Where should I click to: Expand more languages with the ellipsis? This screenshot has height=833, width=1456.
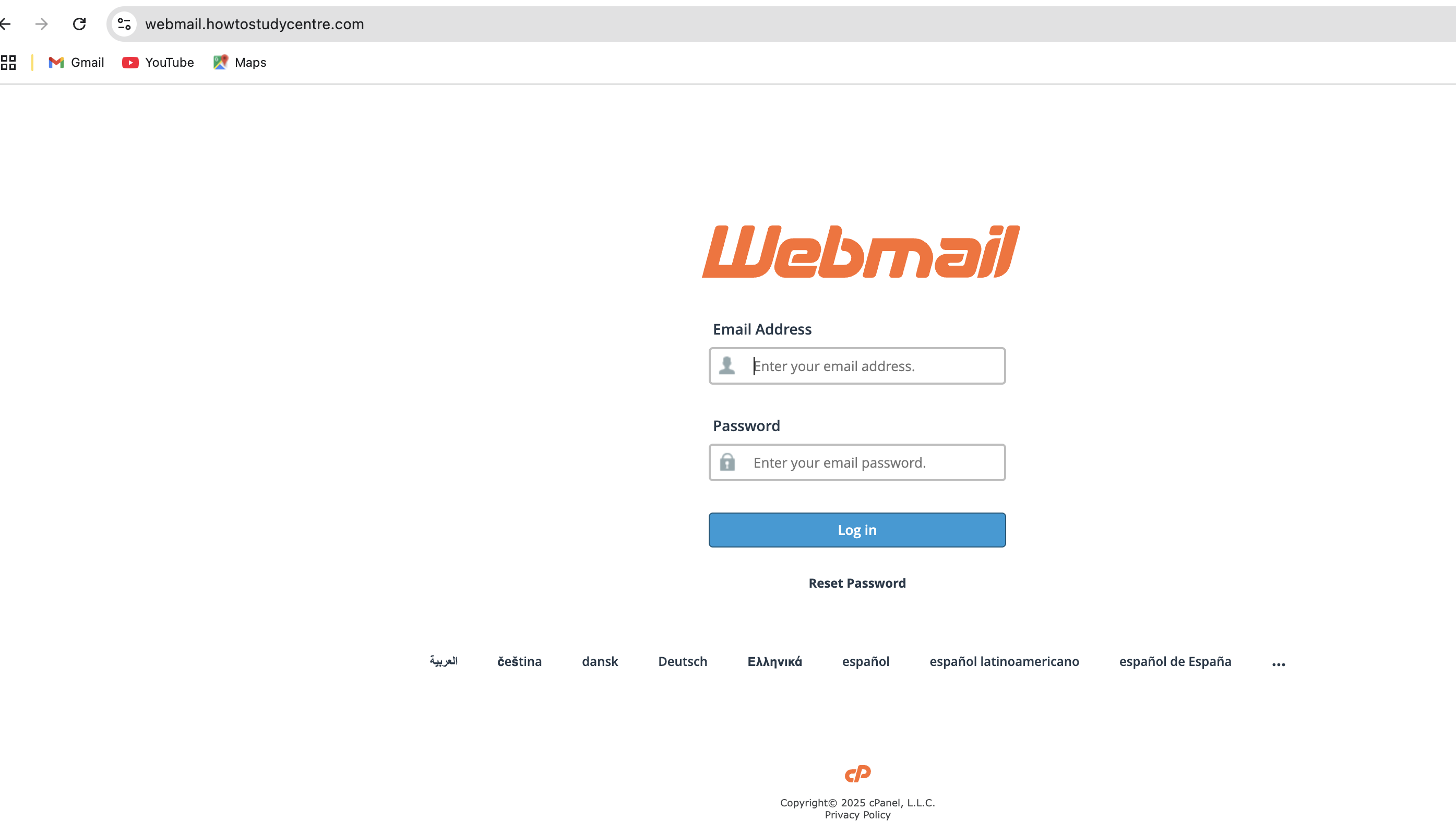[1279, 664]
